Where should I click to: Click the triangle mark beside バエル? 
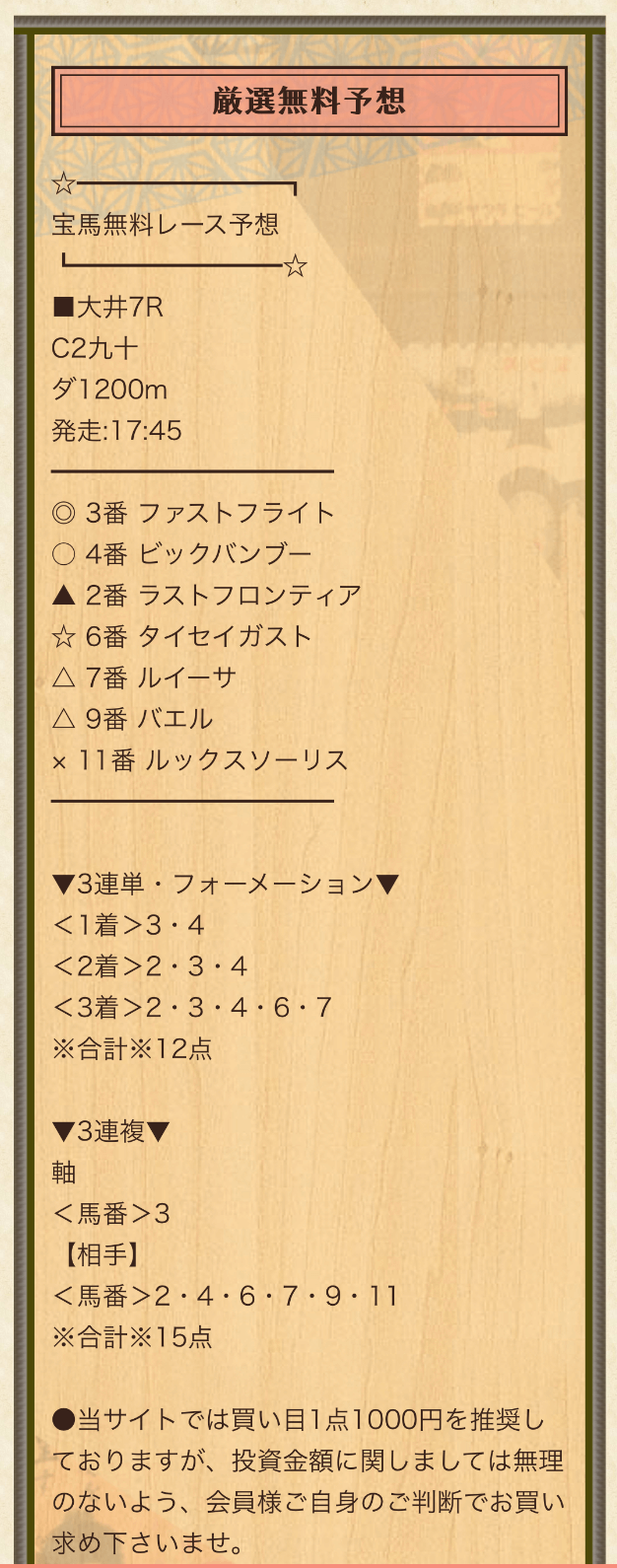[x=63, y=720]
